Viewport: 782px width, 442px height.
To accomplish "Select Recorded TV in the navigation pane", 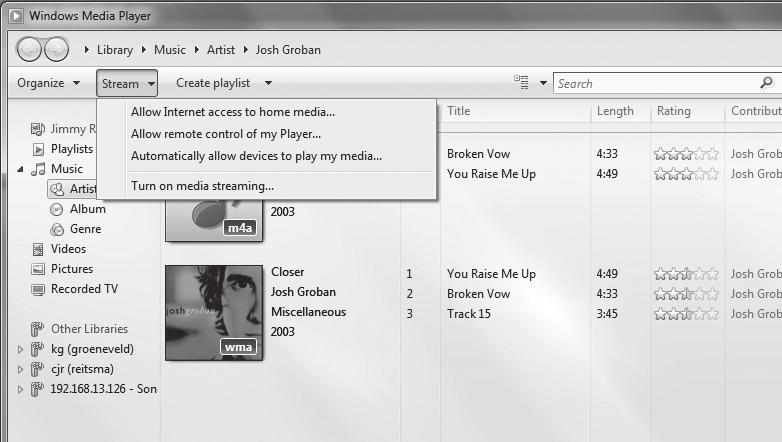I will click(84, 289).
